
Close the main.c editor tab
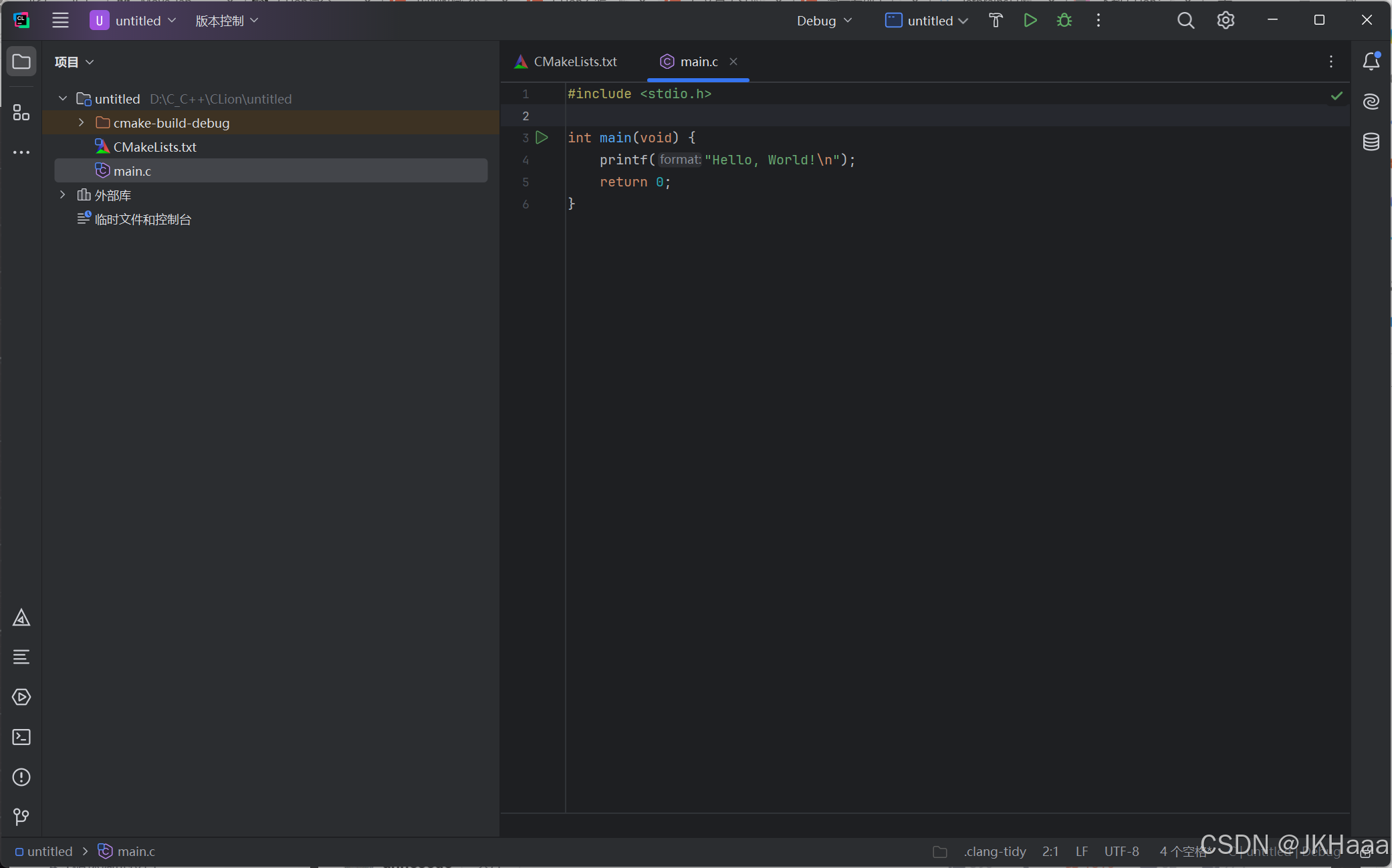733,61
